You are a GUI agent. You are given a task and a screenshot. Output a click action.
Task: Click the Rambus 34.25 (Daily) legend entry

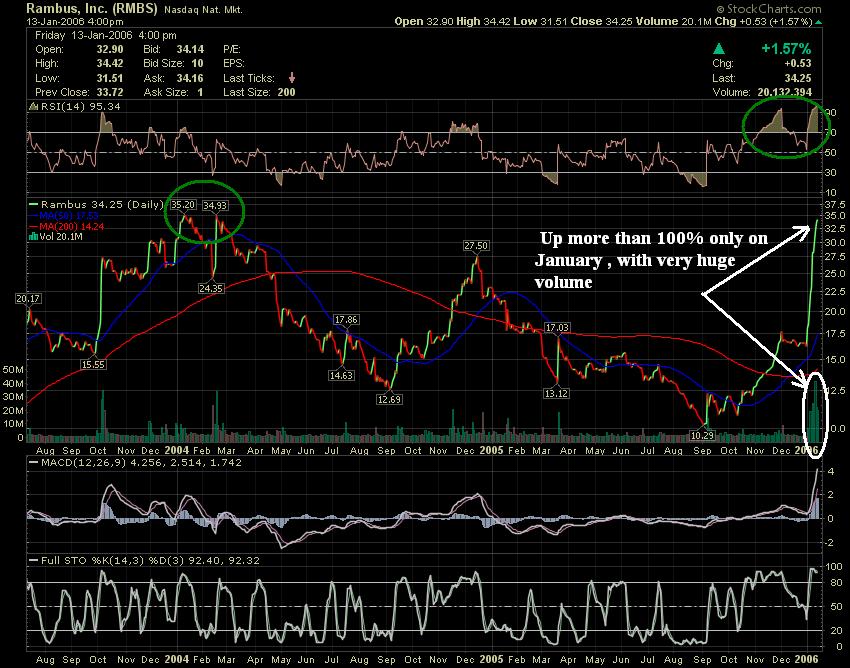pyautogui.click(x=96, y=204)
